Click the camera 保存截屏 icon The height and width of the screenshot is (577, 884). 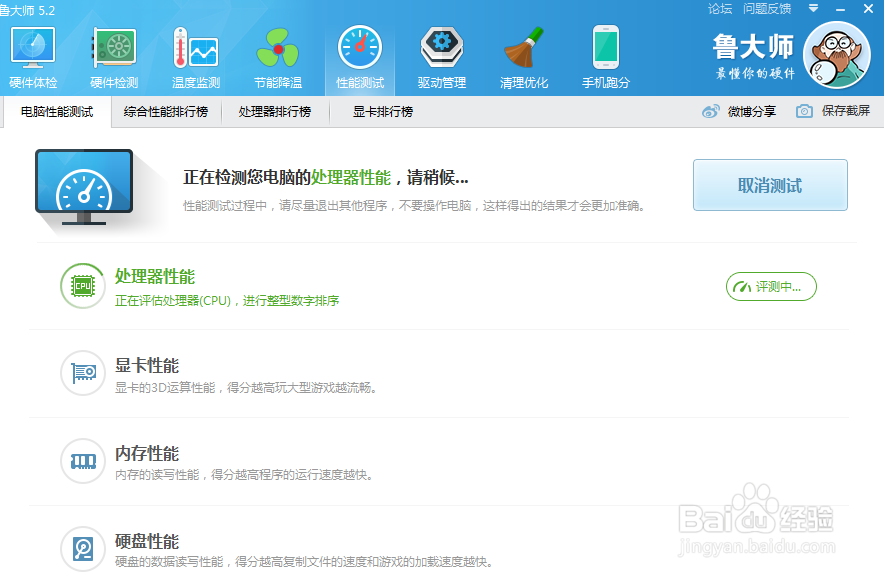click(804, 111)
